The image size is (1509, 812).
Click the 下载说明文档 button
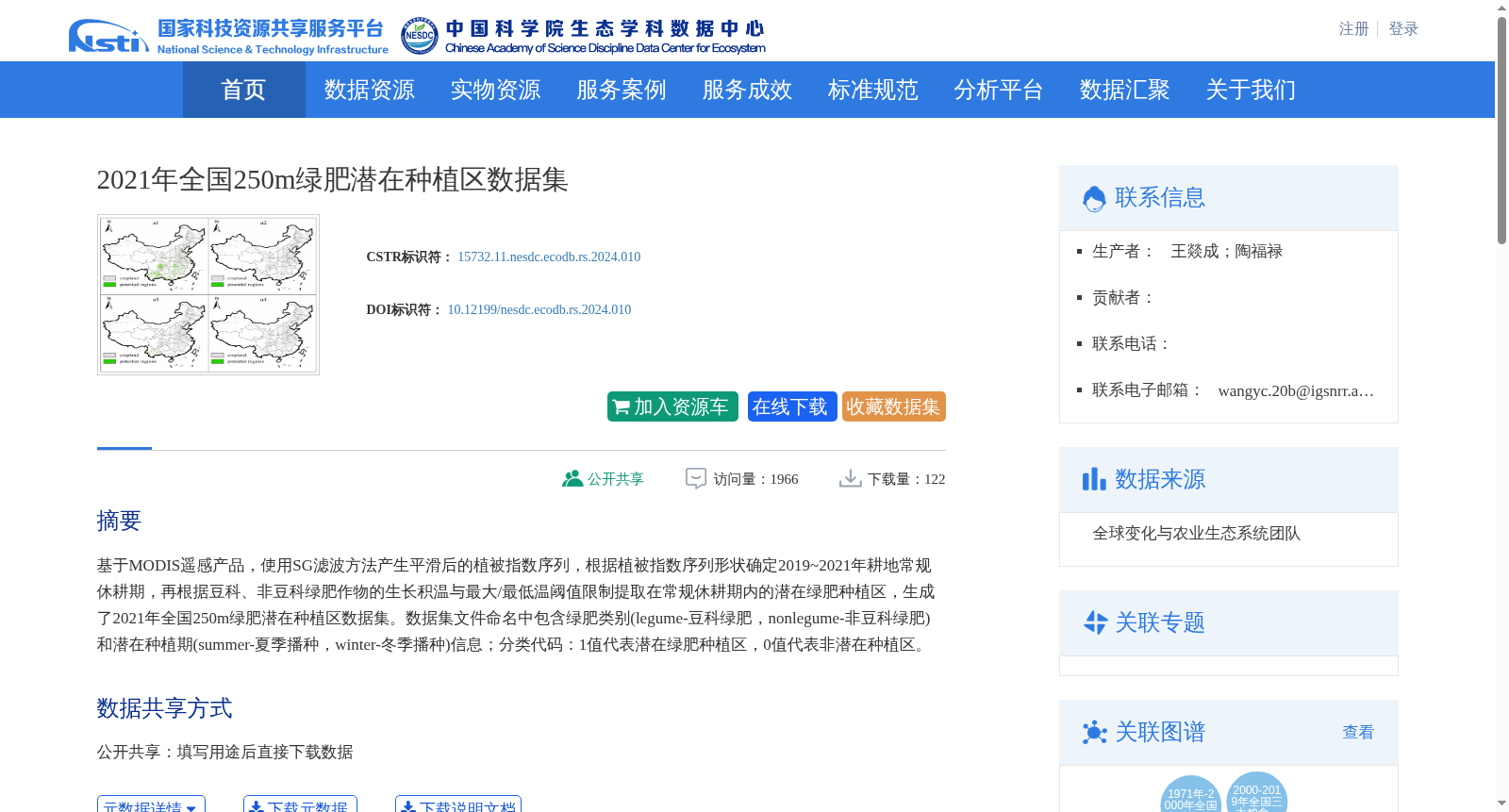pos(458,804)
